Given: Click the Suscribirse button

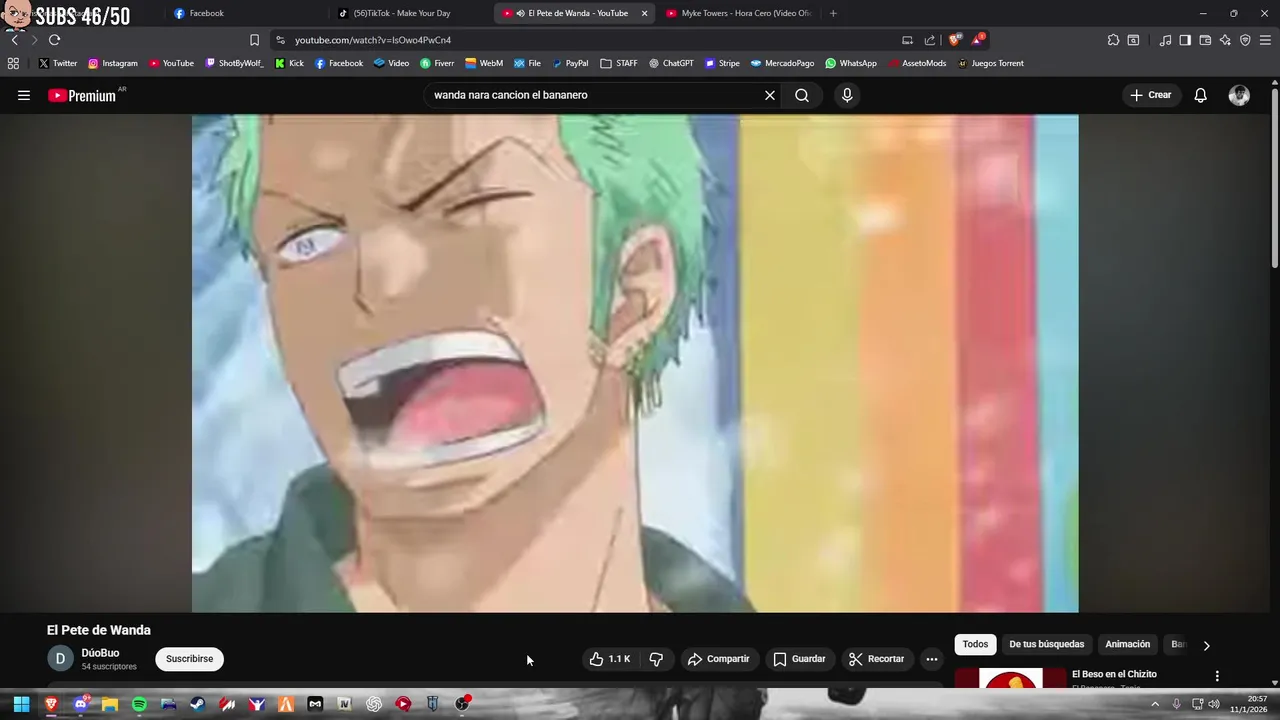Looking at the screenshot, I should point(190,659).
